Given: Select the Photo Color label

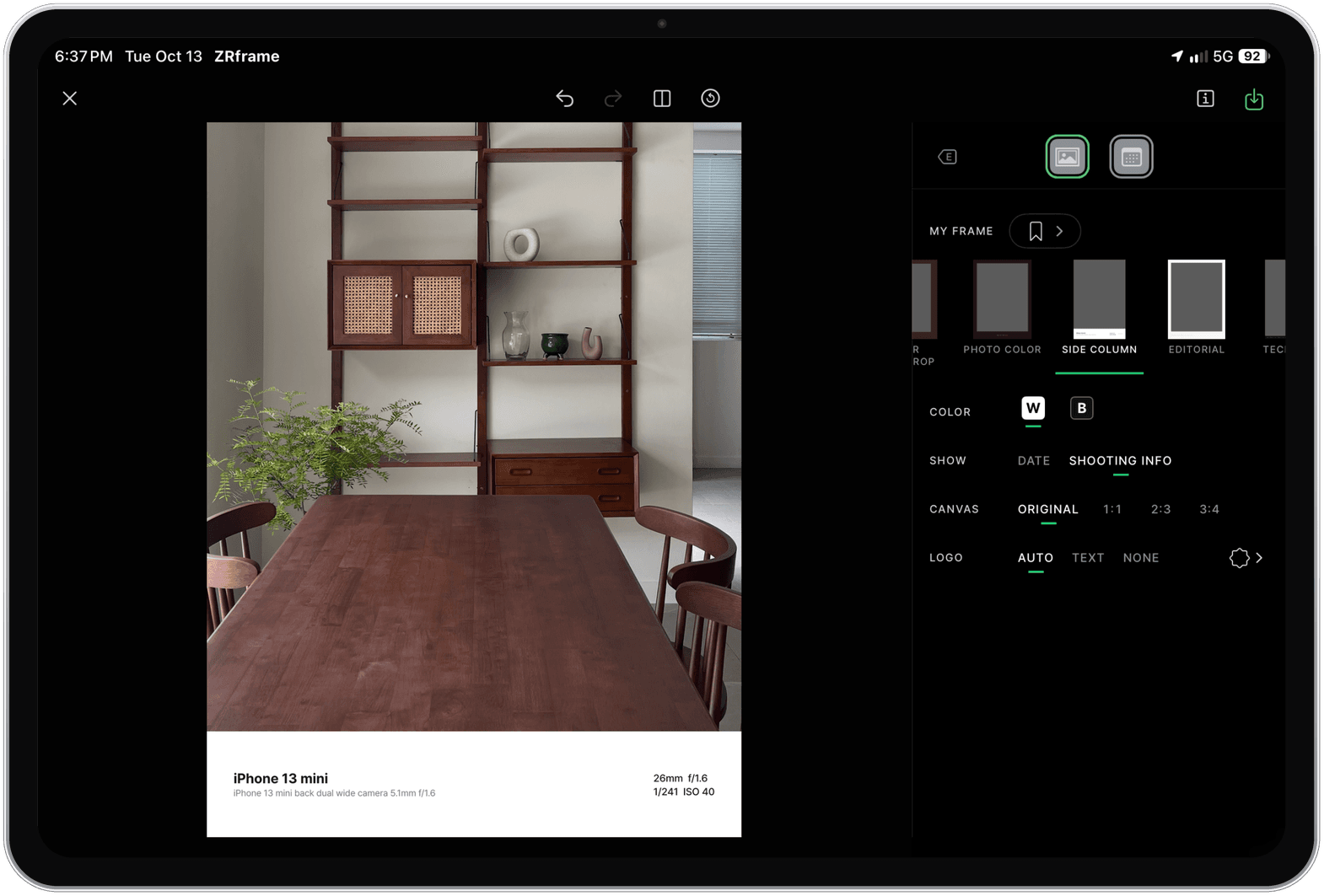Looking at the screenshot, I should pos(1002,350).
